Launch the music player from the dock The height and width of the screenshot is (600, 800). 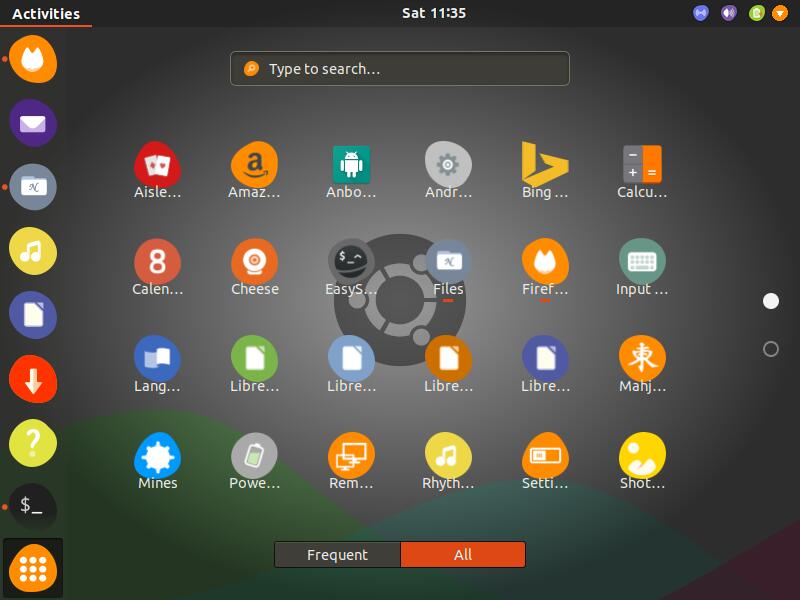33,251
